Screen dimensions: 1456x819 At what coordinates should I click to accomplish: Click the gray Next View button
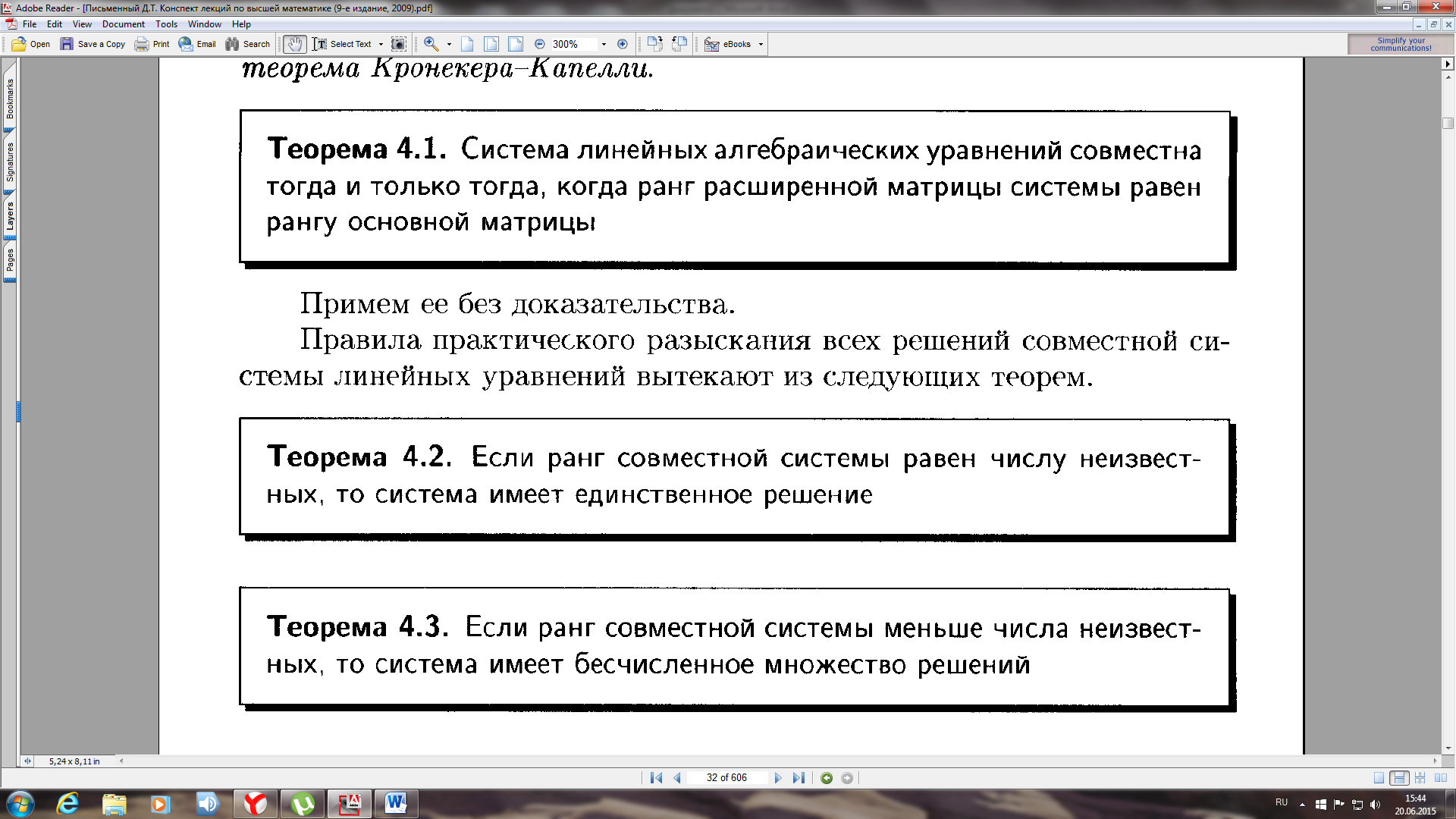pyautogui.click(x=847, y=778)
